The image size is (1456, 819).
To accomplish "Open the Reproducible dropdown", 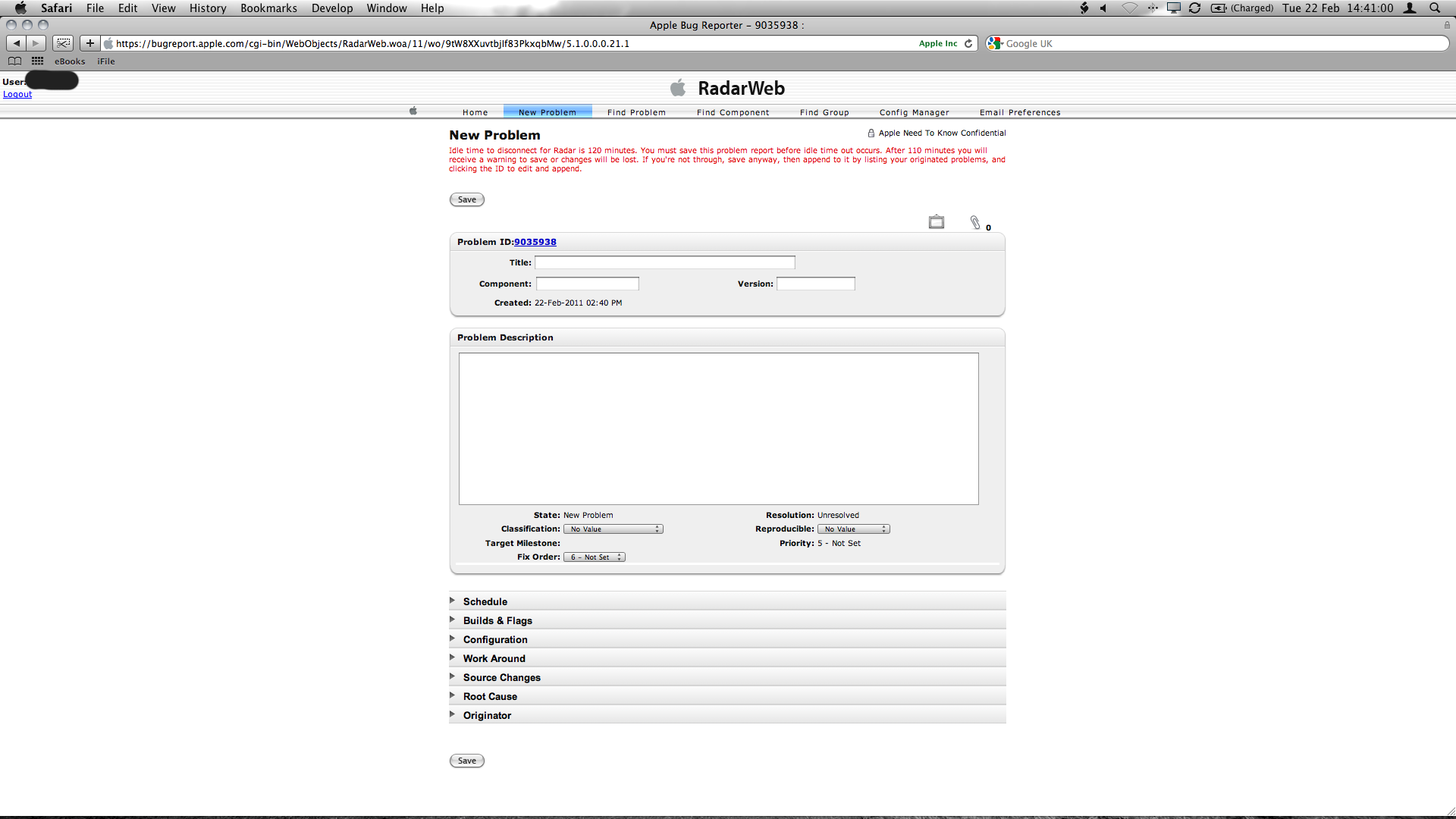I will pyautogui.click(x=854, y=529).
